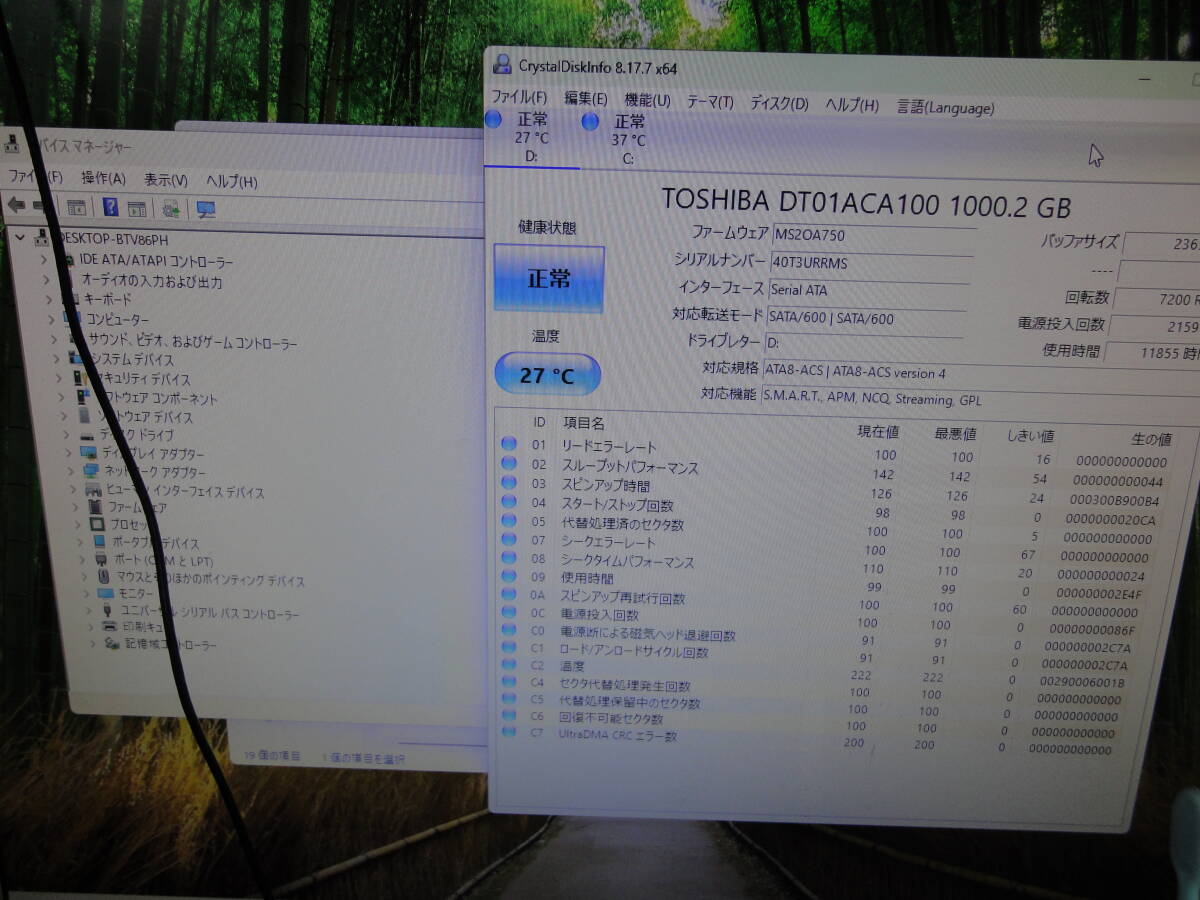
Task: Select the C: drive 37 °C tab
Action: (x=628, y=140)
